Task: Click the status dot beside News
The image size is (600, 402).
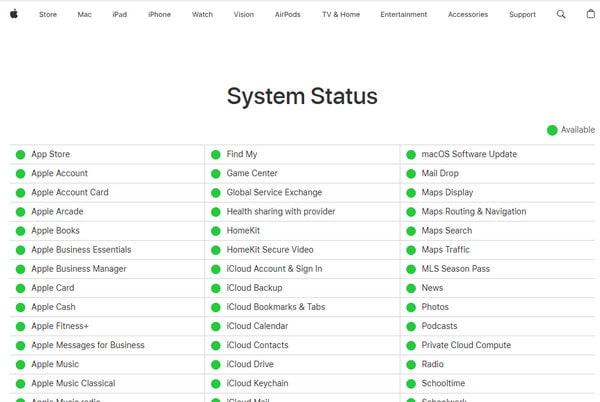Action: pyautogui.click(x=411, y=288)
